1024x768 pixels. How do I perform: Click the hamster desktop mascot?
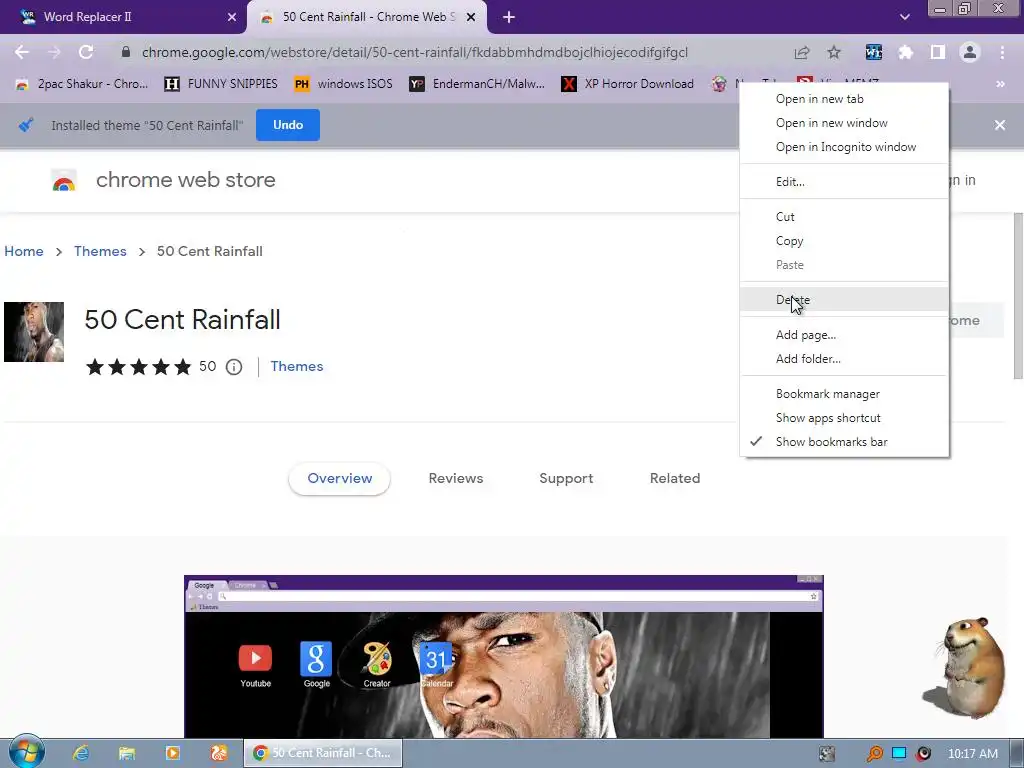(x=967, y=667)
